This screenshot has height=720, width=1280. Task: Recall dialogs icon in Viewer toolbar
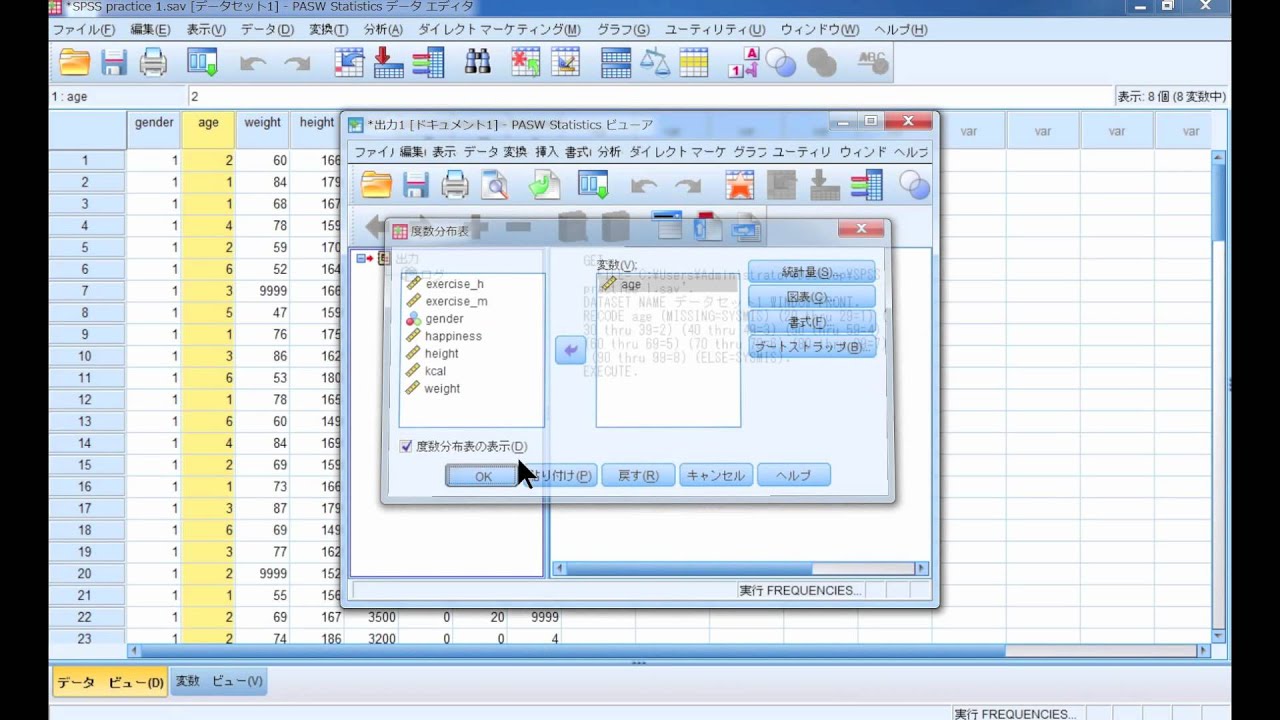(593, 185)
